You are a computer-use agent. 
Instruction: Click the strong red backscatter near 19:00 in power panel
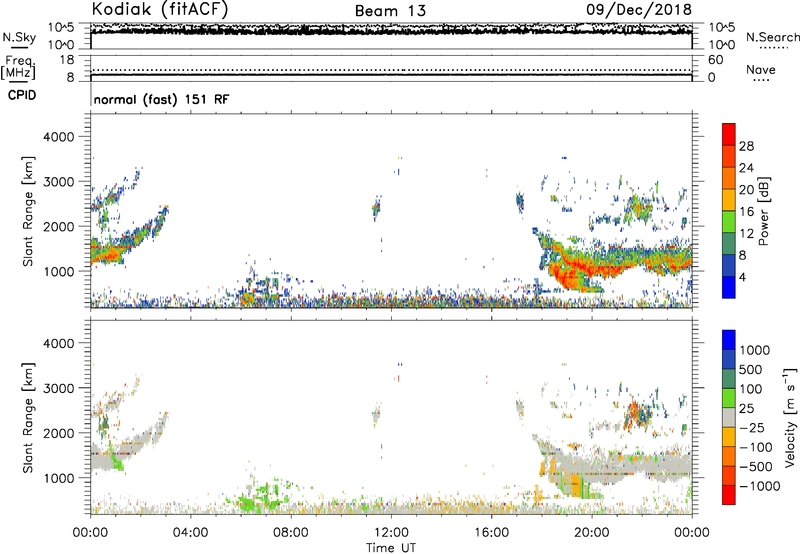567,278
